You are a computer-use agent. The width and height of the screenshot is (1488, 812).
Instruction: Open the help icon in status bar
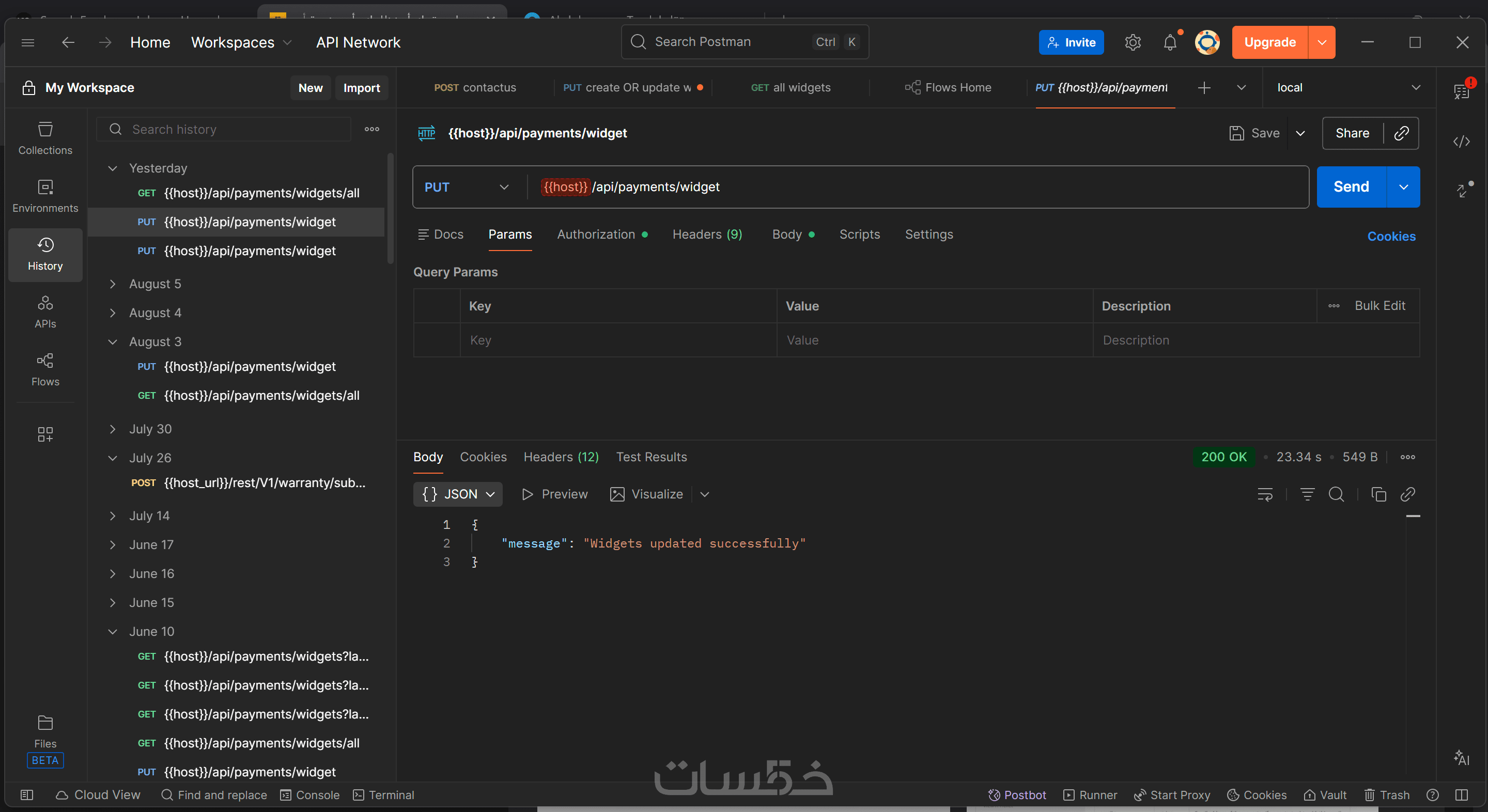click(x=1433, y=795)
